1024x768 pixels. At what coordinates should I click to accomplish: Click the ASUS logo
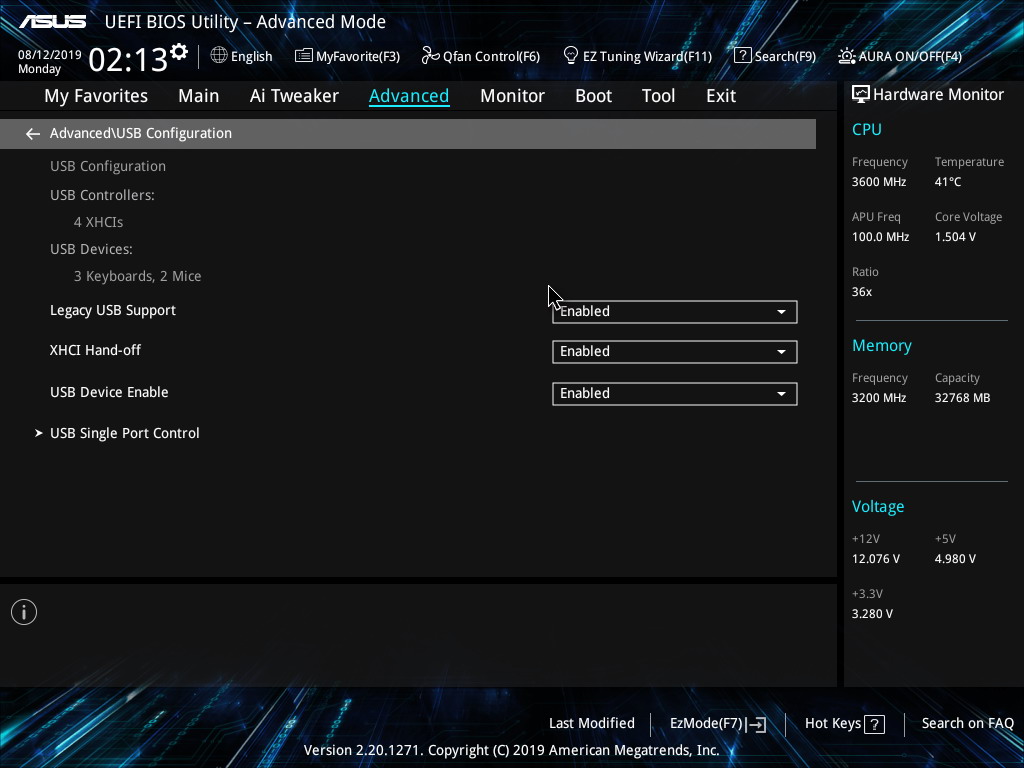pos(52,22)
